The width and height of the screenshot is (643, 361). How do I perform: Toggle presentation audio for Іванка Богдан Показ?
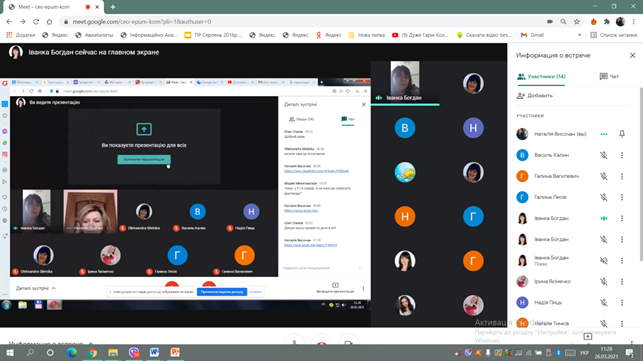click(604, 260)
